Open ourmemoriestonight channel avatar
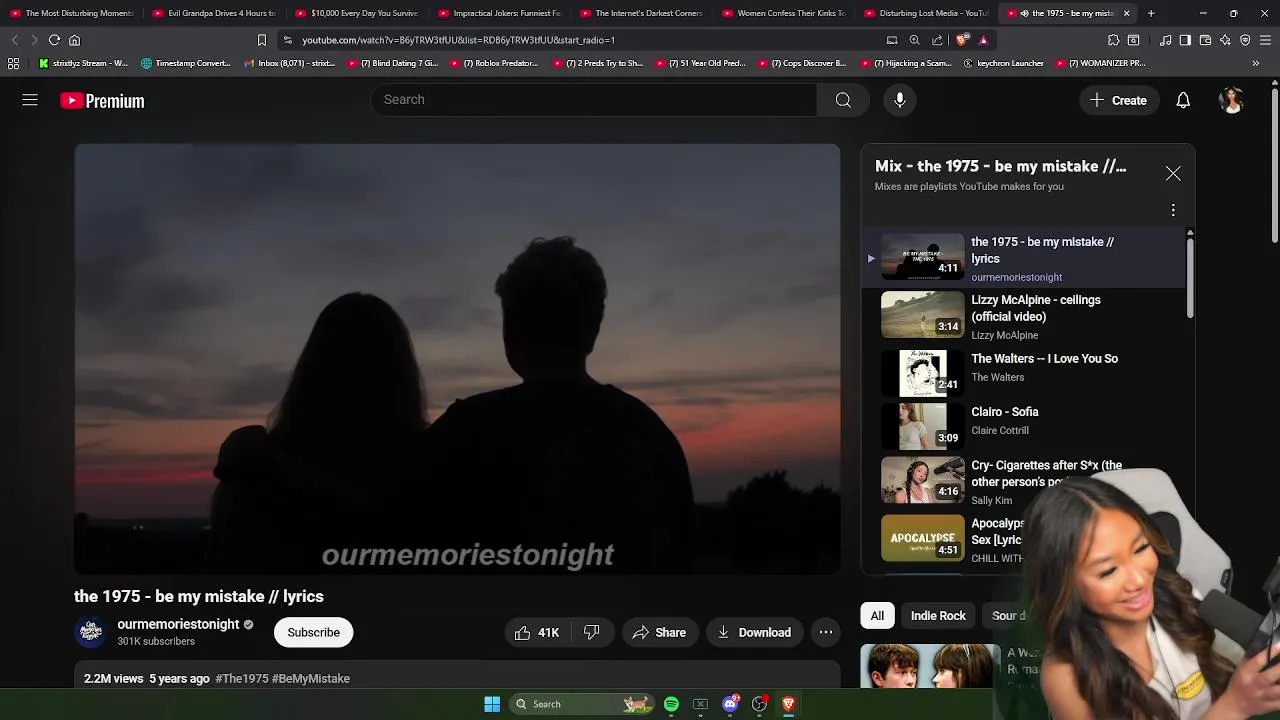1280x720 pixels. coord(91,632)
